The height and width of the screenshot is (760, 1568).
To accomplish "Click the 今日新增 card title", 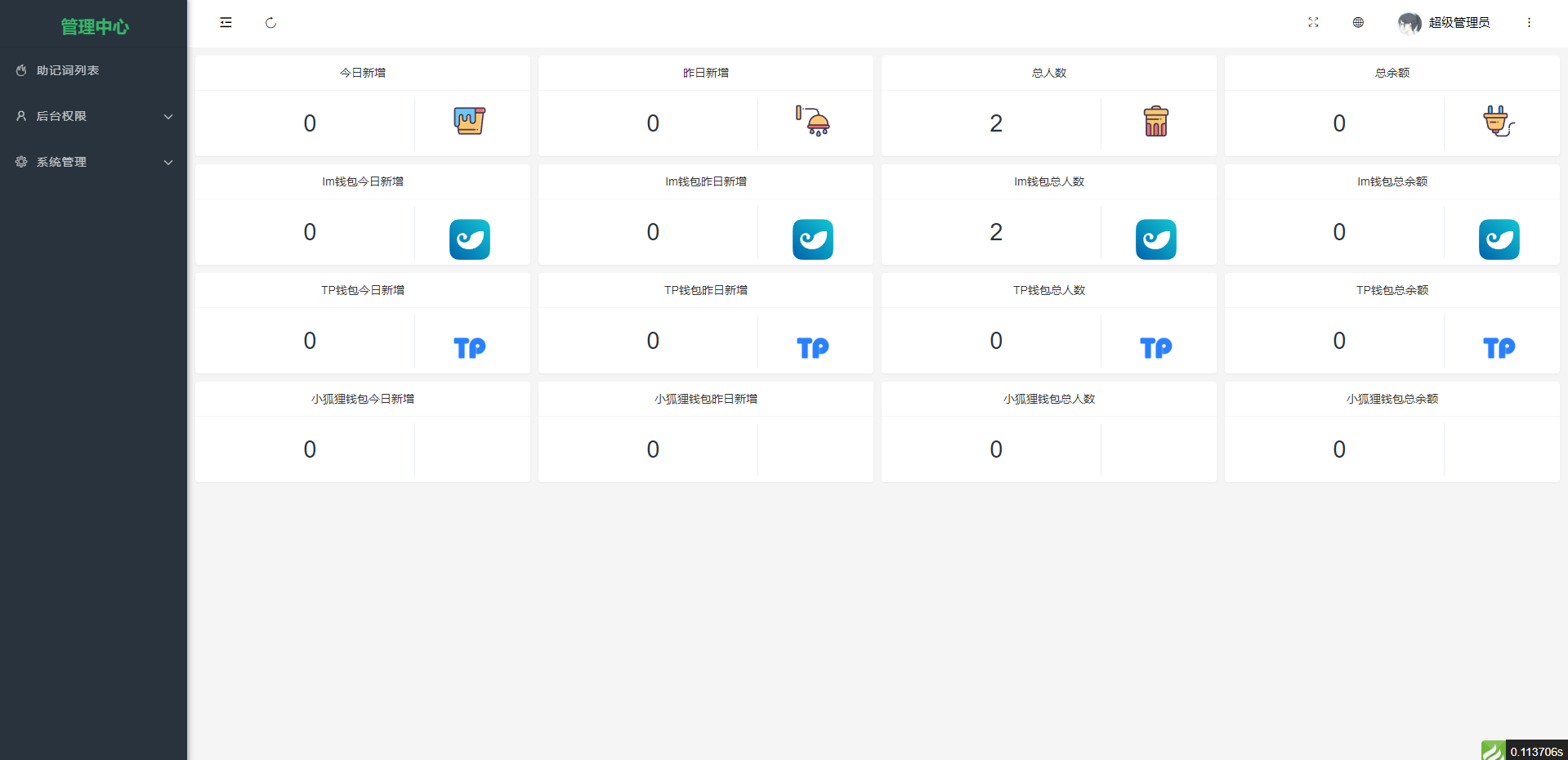I will click(363, 73).
